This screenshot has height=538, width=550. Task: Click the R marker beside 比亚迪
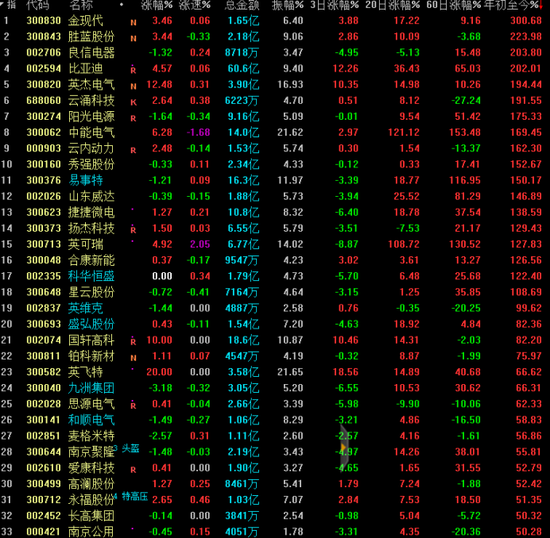[x=133, y=70]
